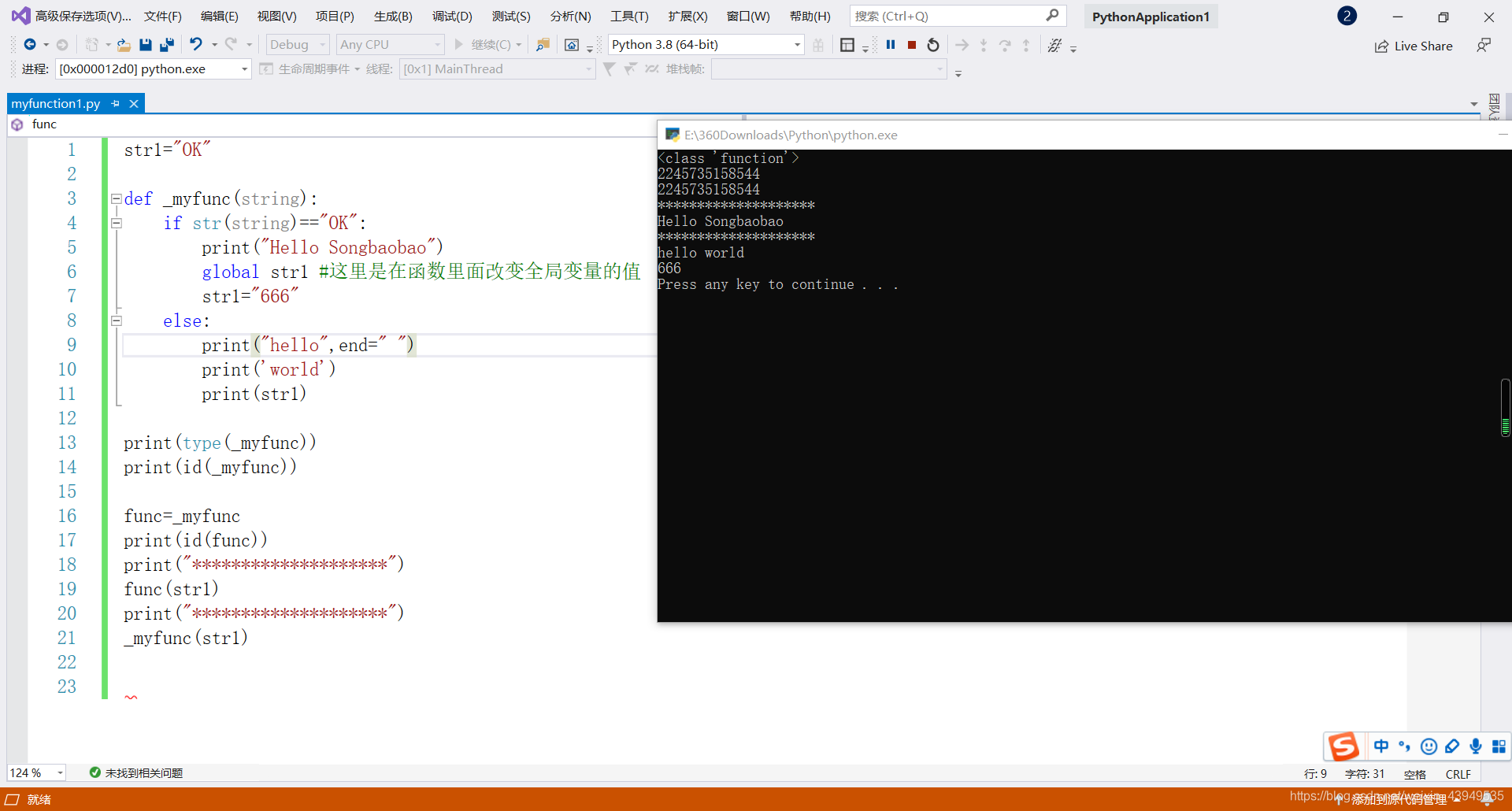Toggle Chinese input mode in the Sogou bar
This screenshot has height=811, width=1512.
click(1381, 746)
